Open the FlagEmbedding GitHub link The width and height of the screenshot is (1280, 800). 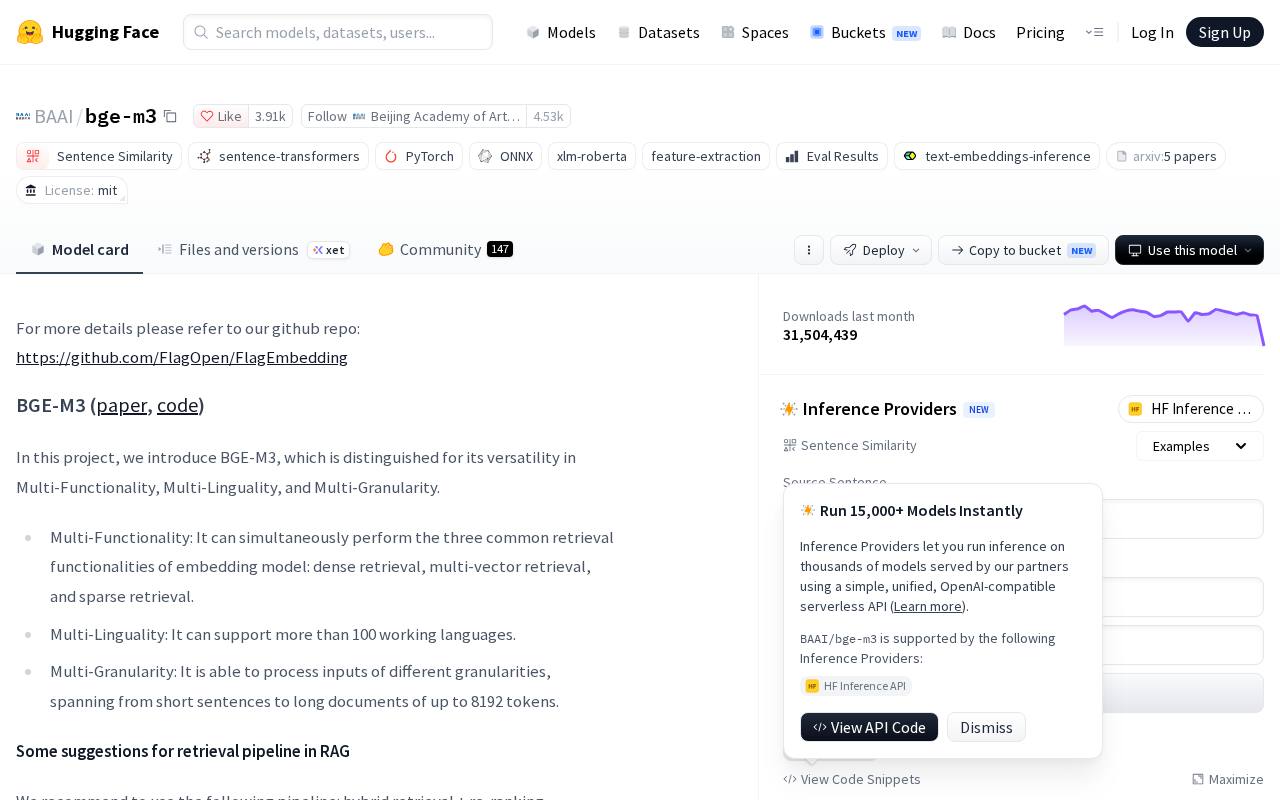click(x=182, y=357)
